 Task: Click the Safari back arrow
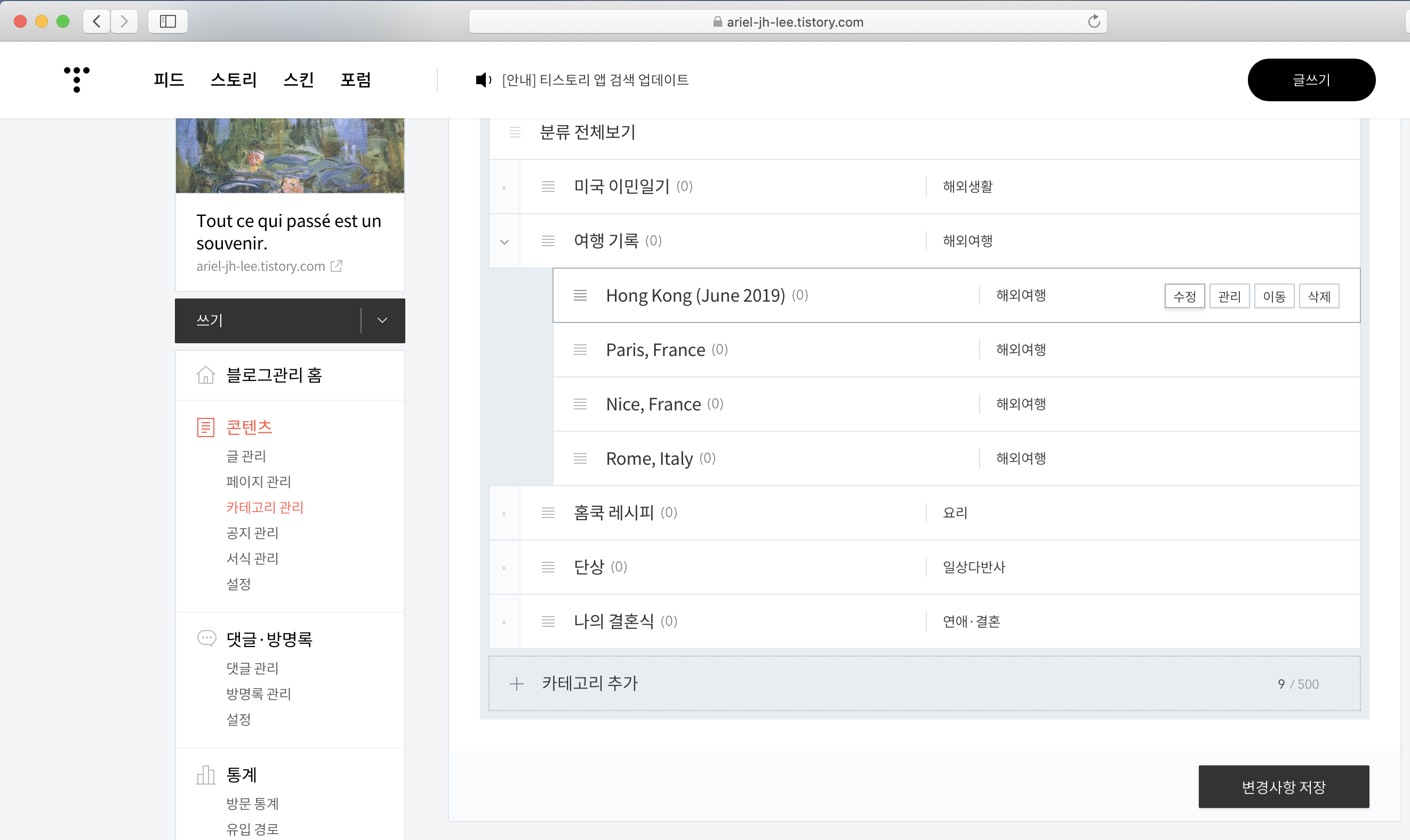pyautogui.click(x=97, y=21)
